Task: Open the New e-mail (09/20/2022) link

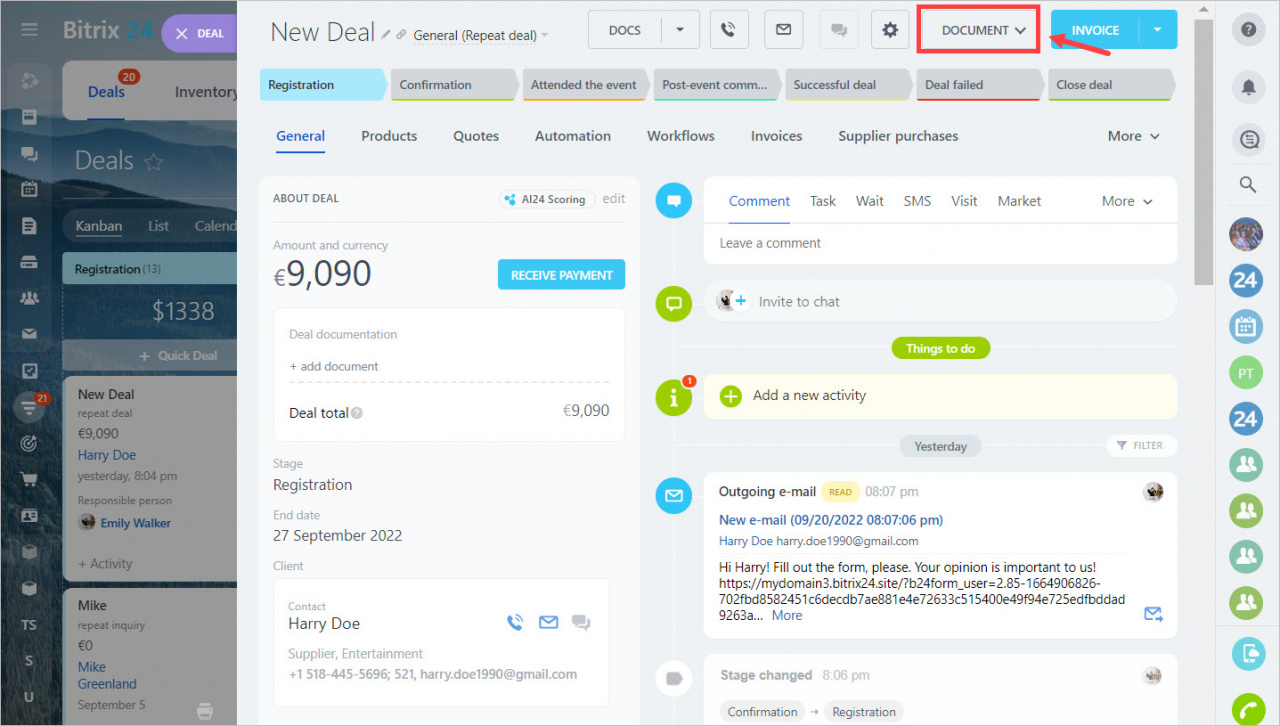Action: (831, 520)
